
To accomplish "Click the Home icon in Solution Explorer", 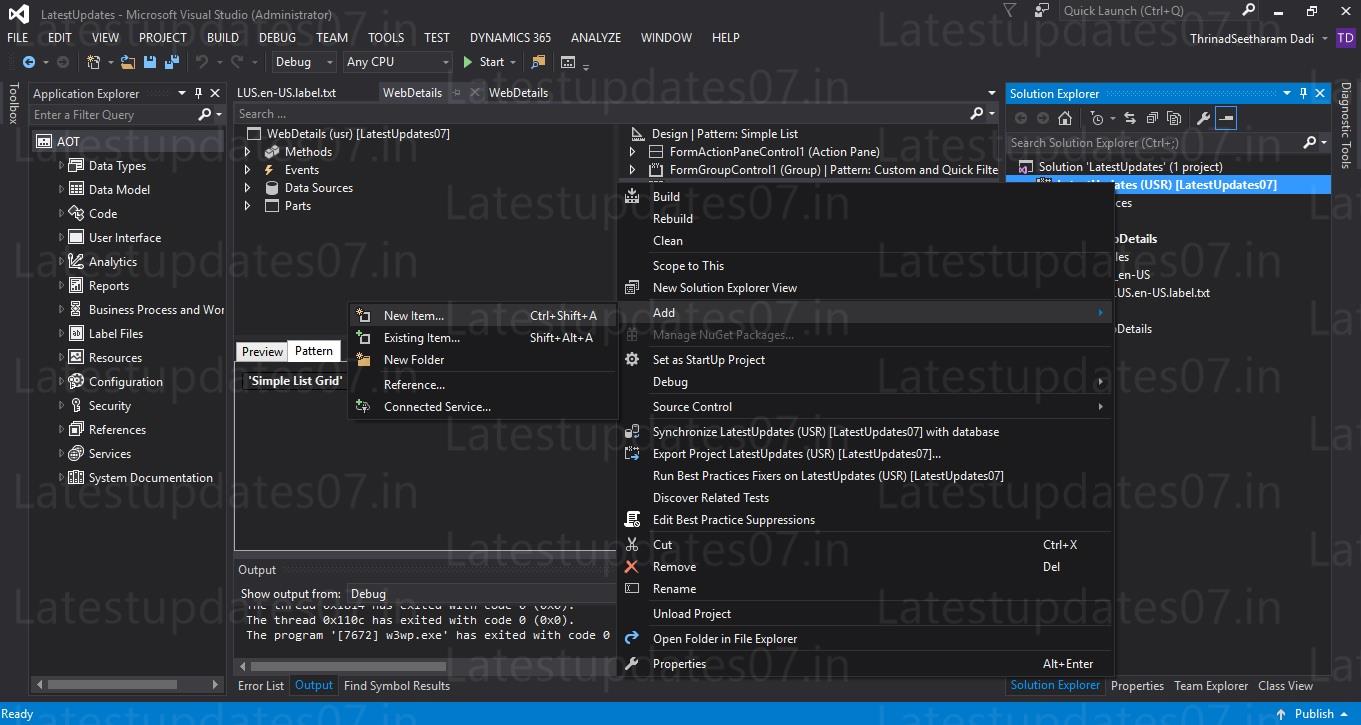I will point(1065,118).
